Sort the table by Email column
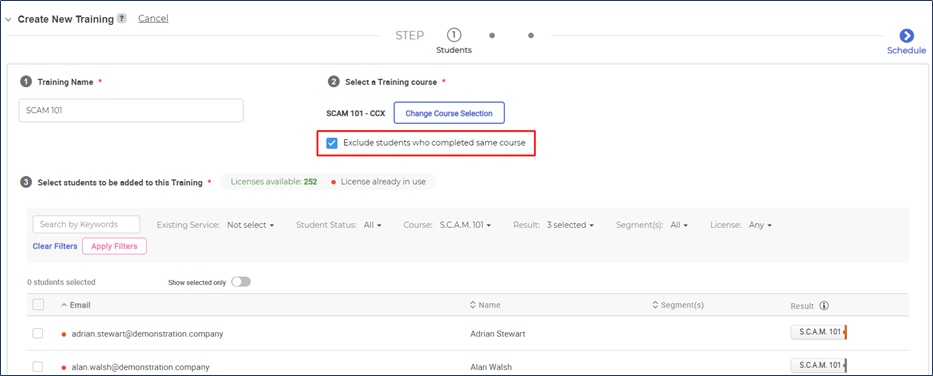 76,305
